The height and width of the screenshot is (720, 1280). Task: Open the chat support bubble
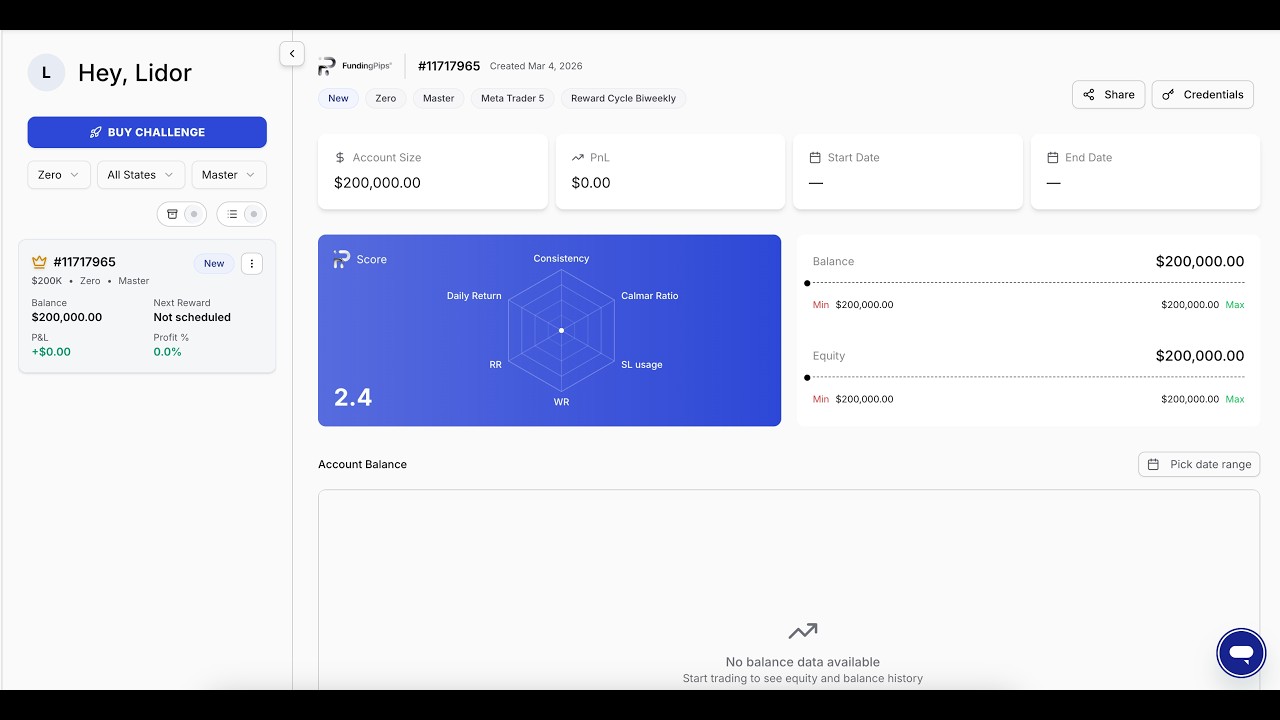pos(1241,654)
